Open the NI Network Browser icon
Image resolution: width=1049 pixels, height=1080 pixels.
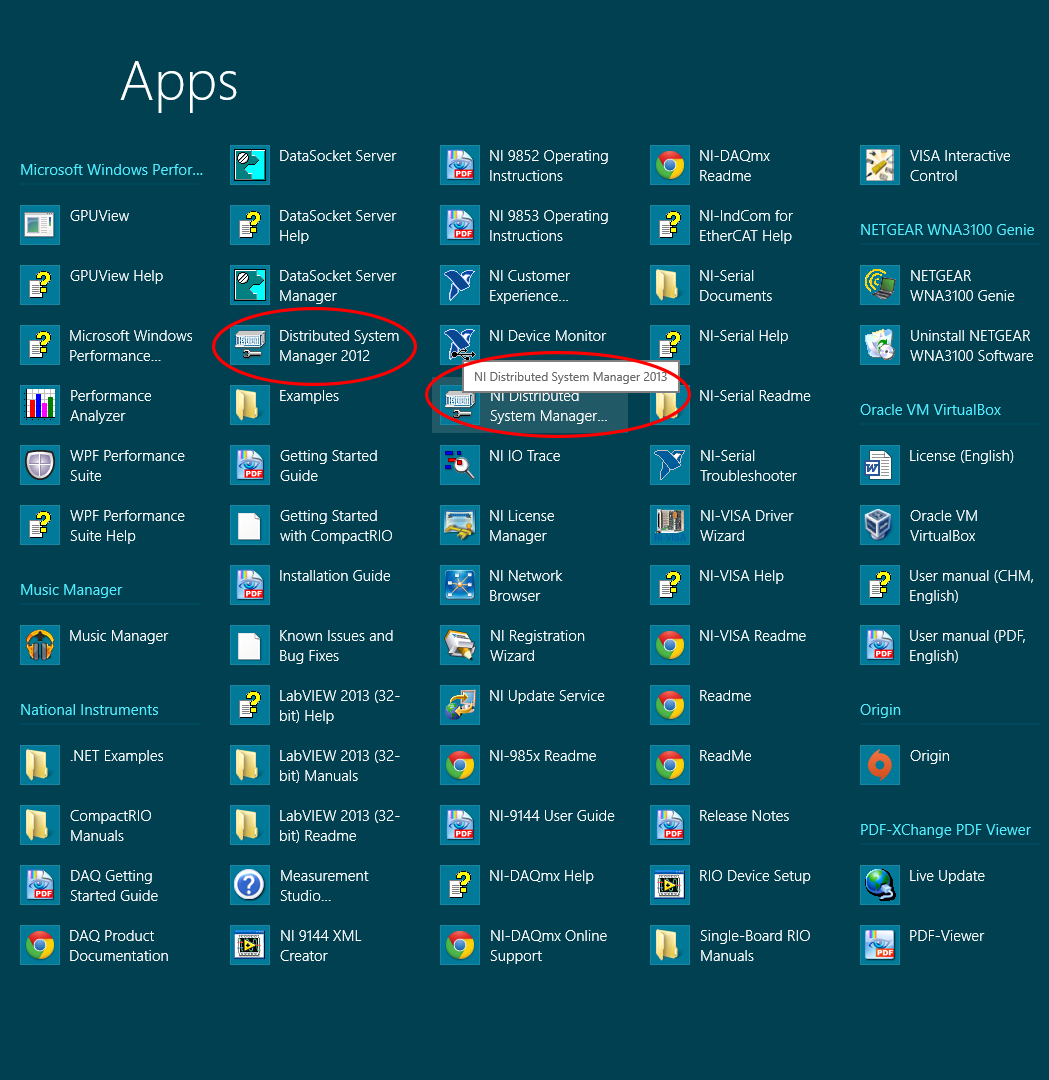coord(459,585)
